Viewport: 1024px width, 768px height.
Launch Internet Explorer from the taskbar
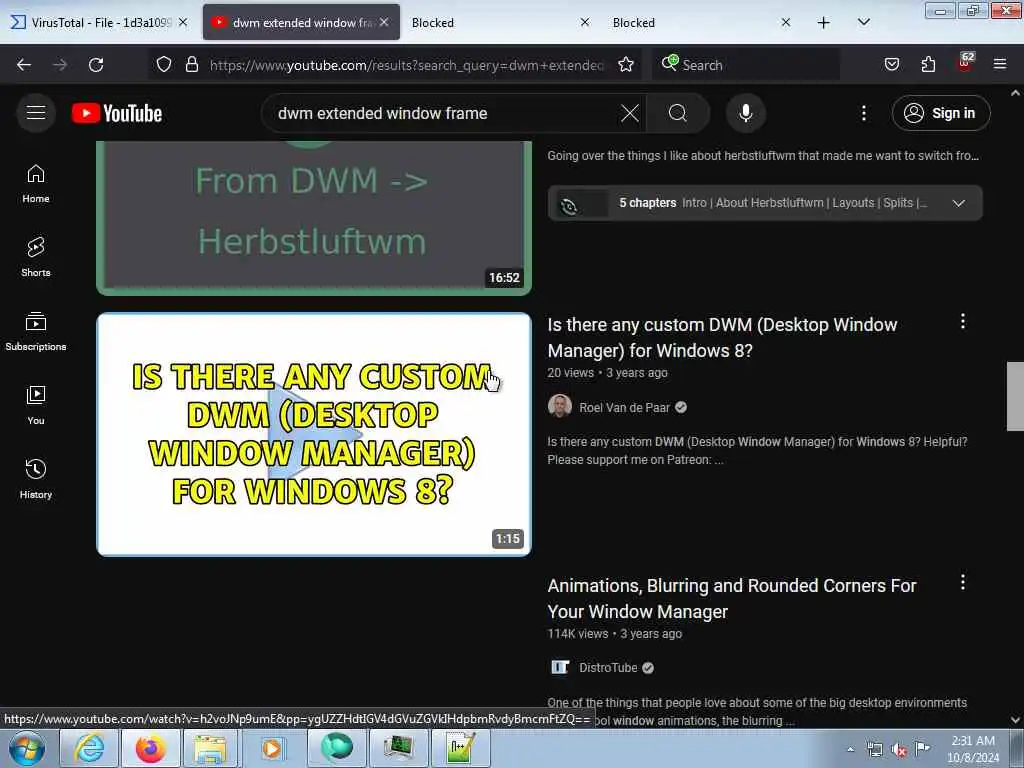click(88, 749)
